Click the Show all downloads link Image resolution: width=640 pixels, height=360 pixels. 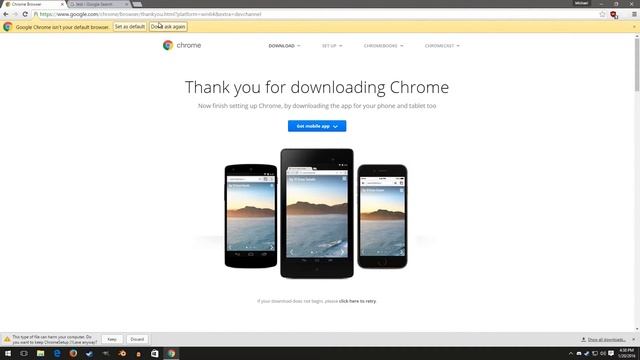pos(607,340)
